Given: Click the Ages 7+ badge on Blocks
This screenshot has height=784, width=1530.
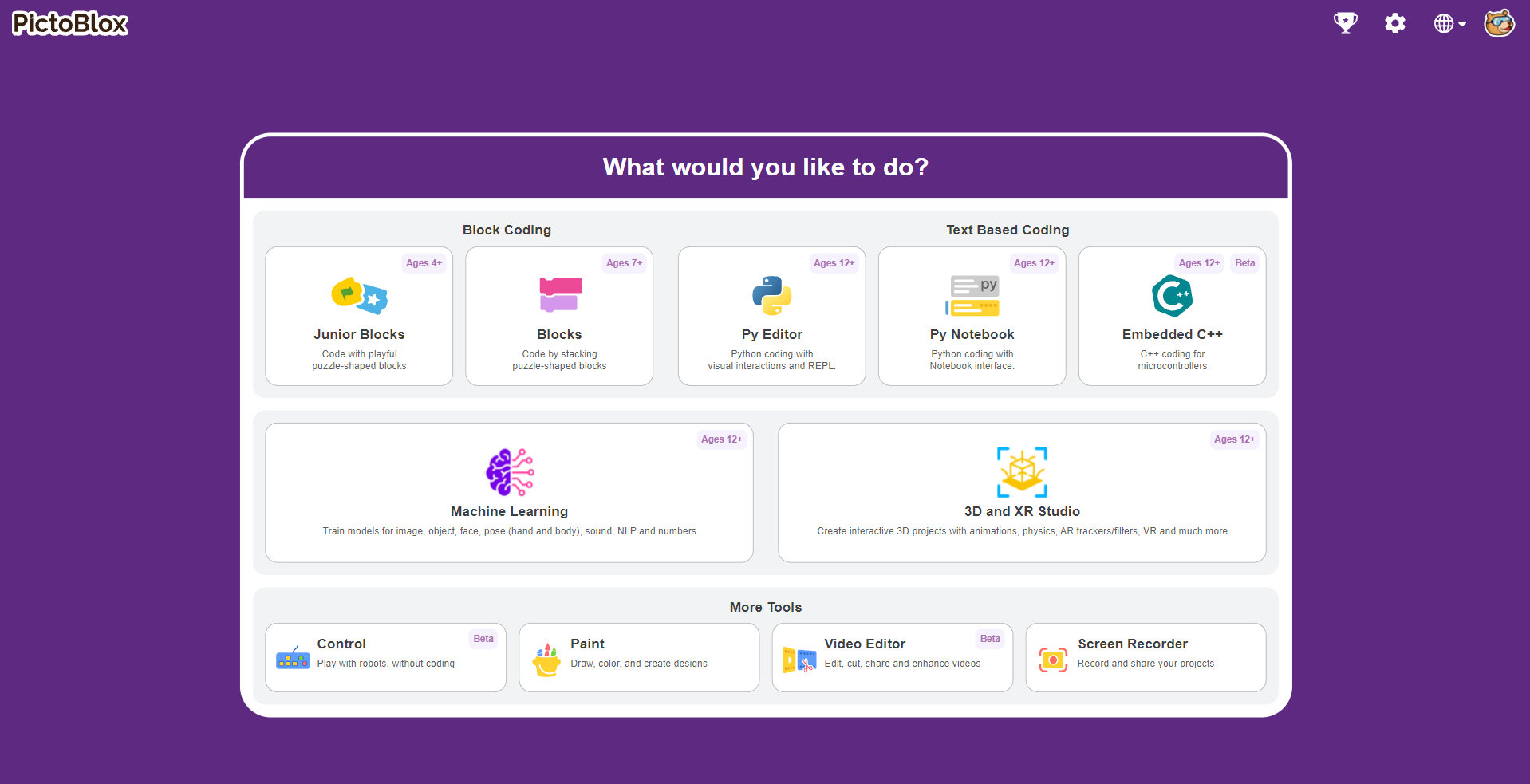Looking at the screenshot, I should [x=624, y=263].
